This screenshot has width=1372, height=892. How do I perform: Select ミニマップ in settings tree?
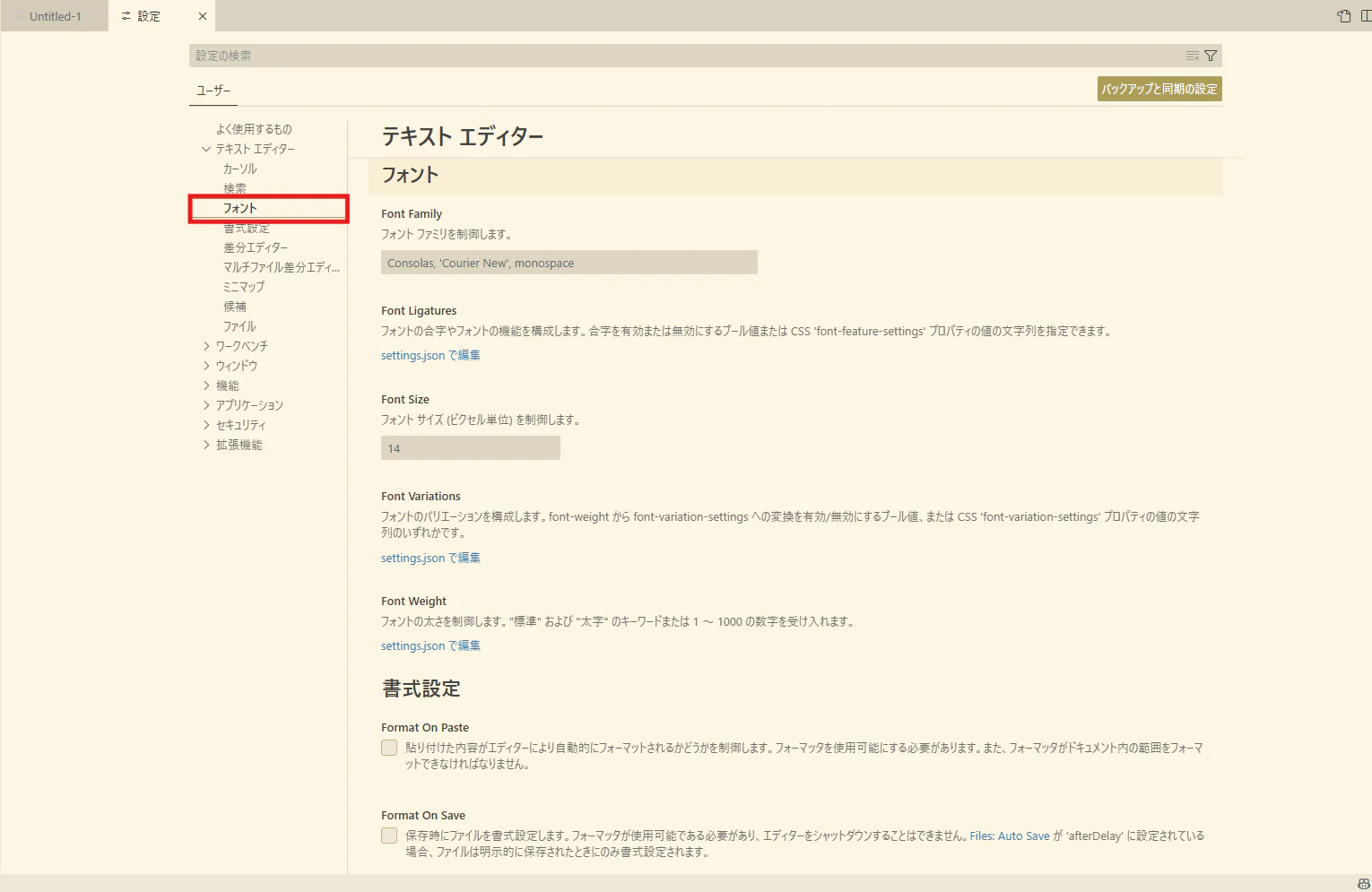(244, 287)
